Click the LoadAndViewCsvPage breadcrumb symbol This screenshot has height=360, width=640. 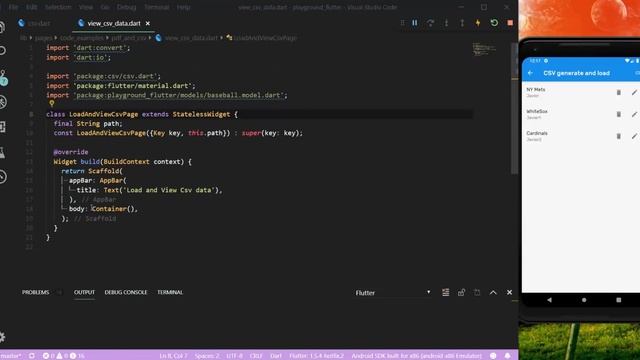[x=265, y=38]
